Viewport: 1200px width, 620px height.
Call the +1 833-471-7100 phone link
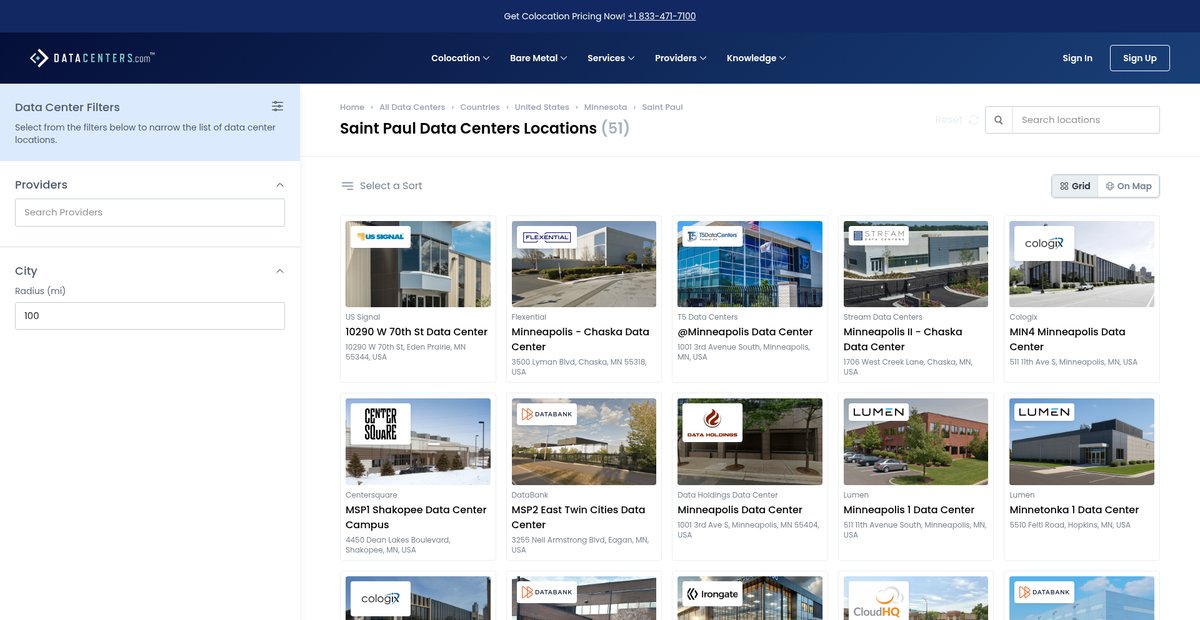[x=662, y=16]
